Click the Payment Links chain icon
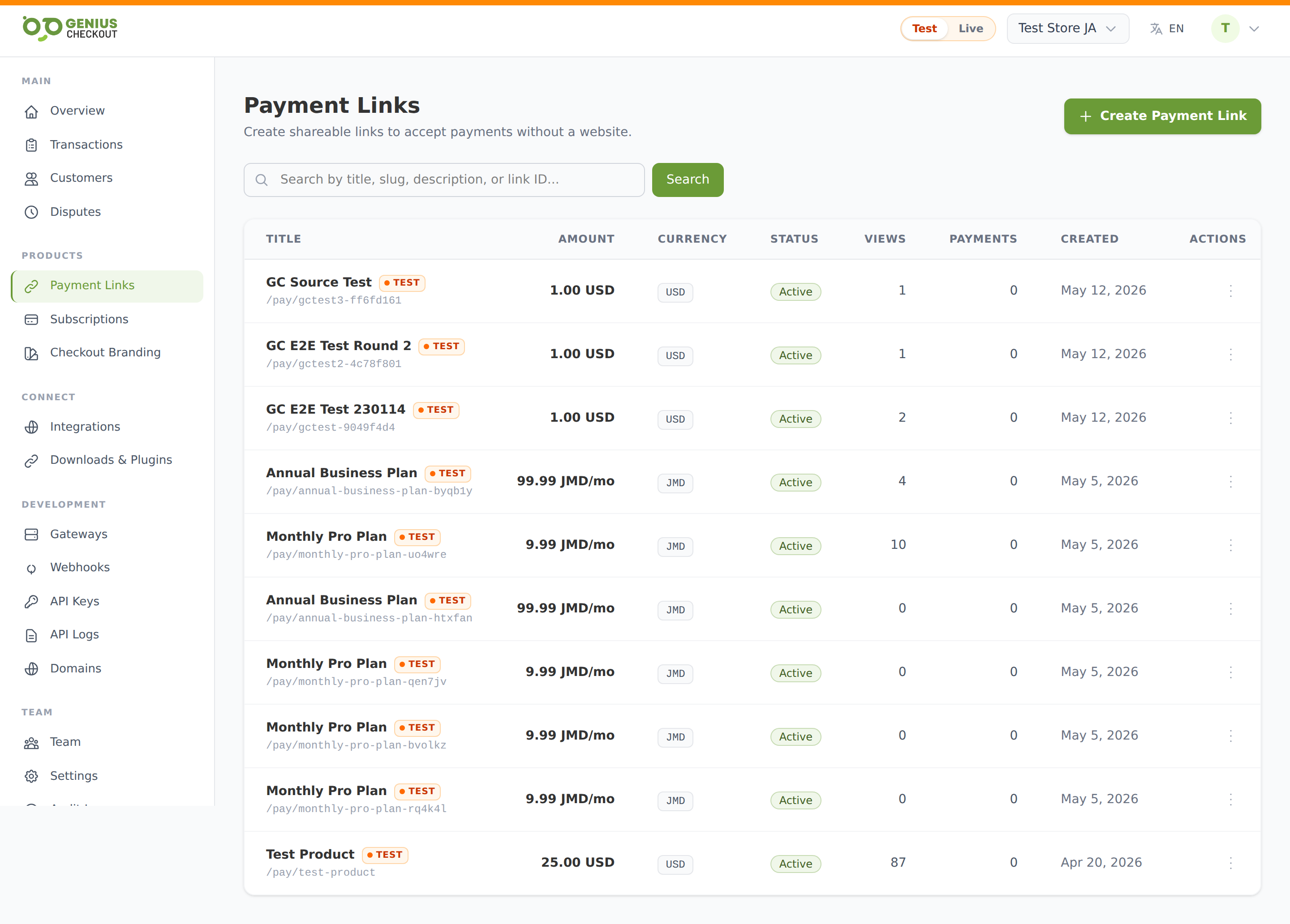The width and height of the screenshot is (1290, 924). point(31,286)
